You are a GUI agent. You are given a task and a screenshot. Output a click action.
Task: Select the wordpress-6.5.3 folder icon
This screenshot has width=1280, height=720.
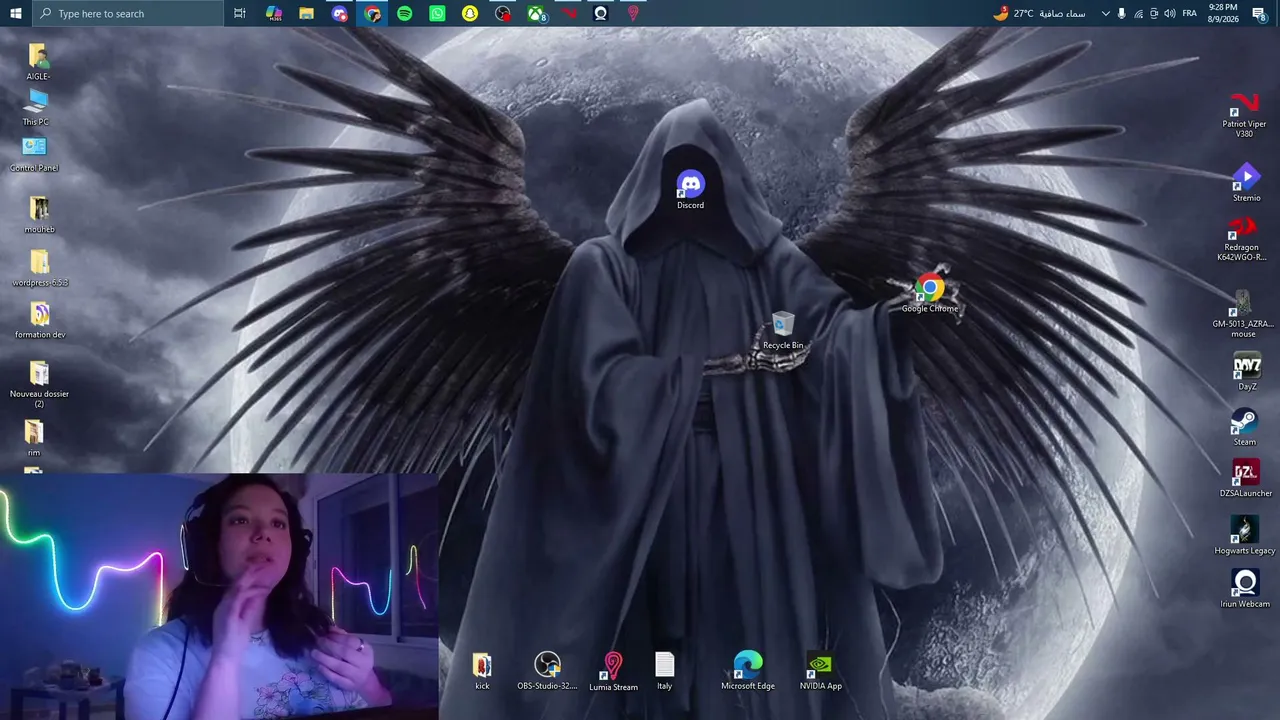[40, 268]
